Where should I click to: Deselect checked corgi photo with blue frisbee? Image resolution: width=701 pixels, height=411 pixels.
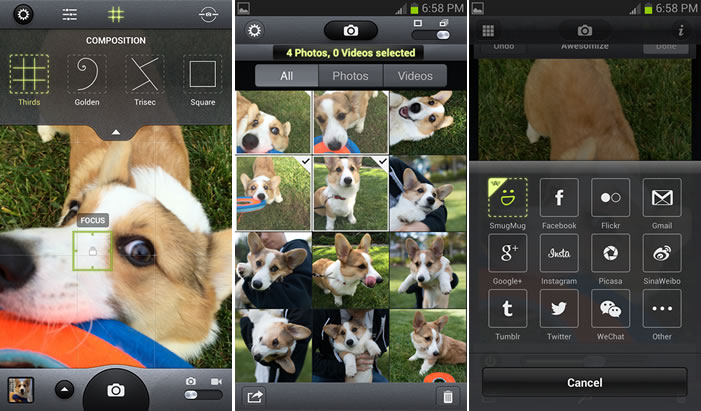pyautogui.click(x=274, y=193)
